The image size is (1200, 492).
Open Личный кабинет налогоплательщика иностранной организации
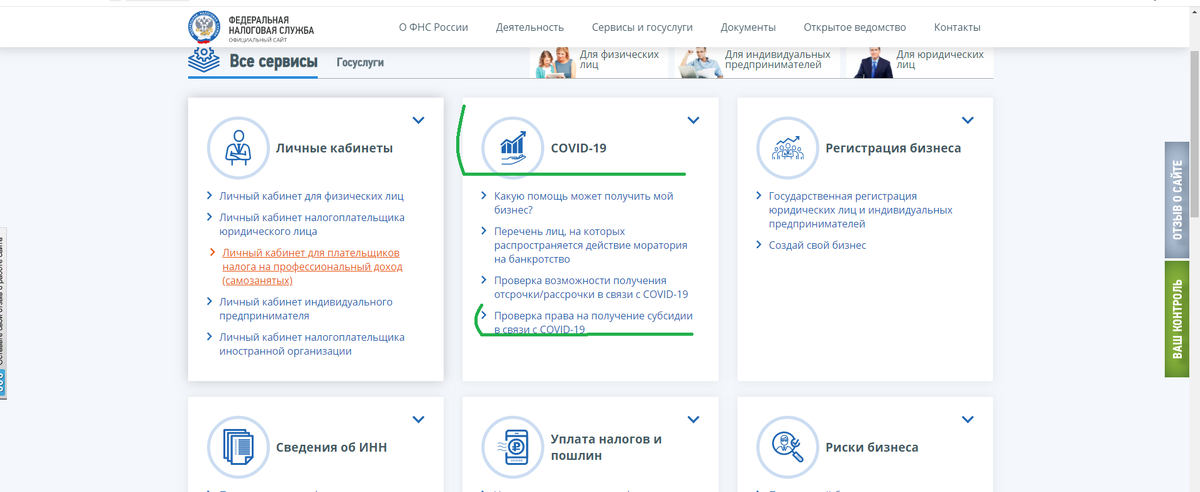coord(312,344)
